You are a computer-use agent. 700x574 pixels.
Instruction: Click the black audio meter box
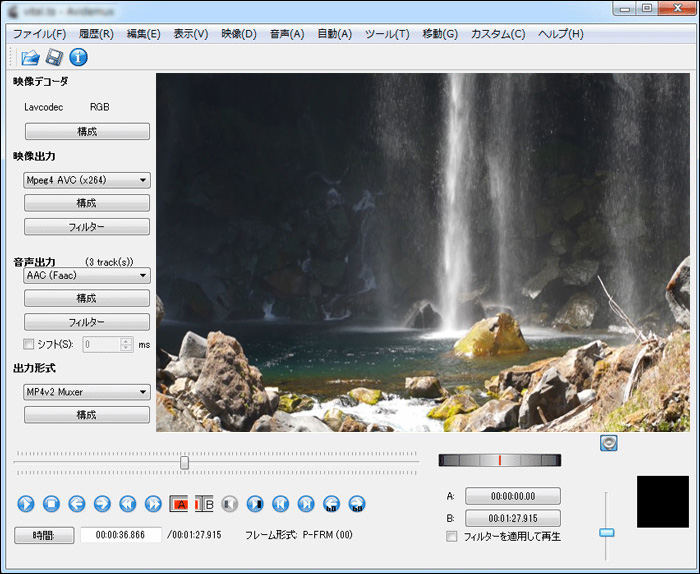(662, 502)
